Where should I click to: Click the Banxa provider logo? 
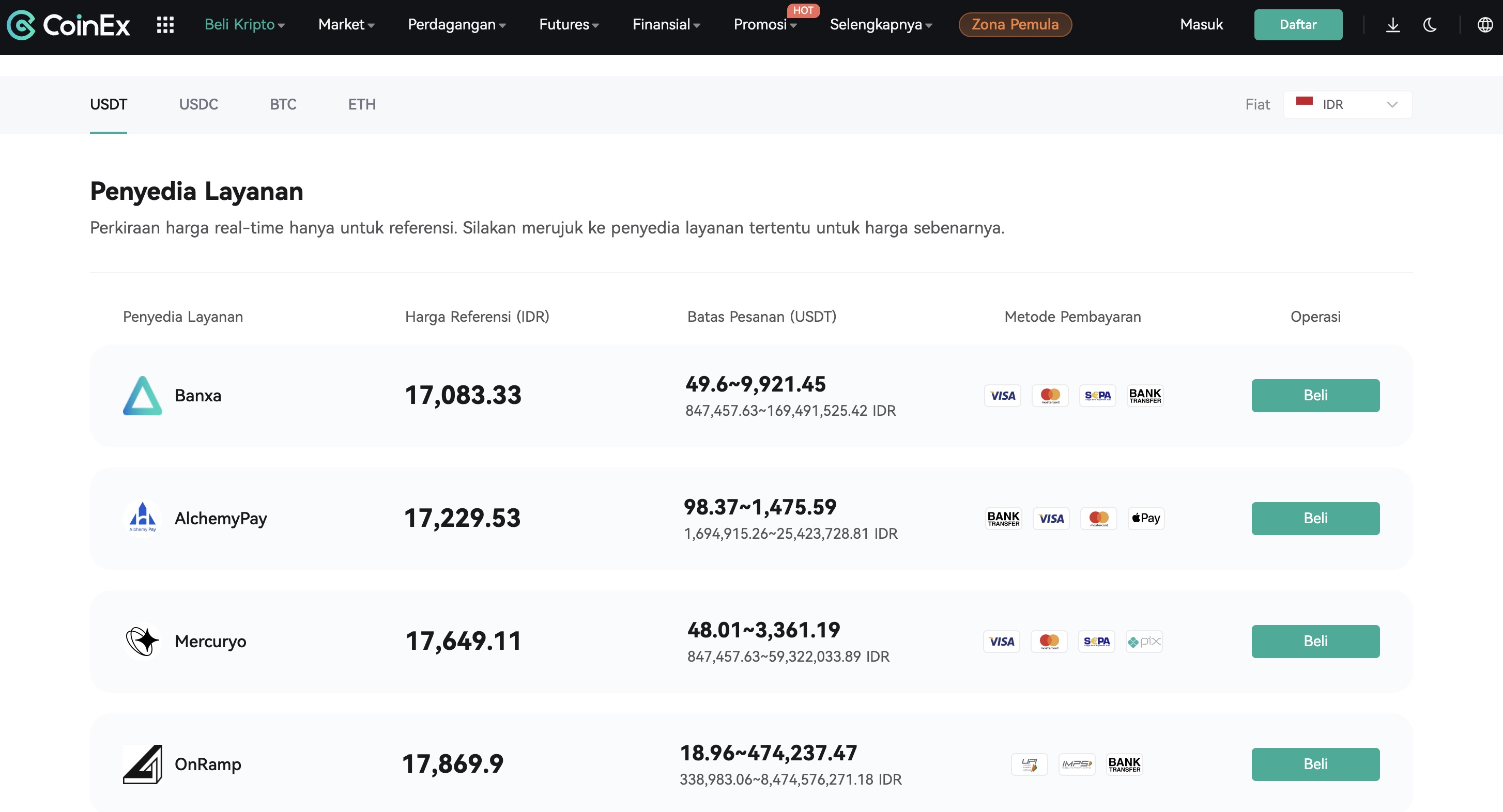pyautogui.click(x=142, y=395)
